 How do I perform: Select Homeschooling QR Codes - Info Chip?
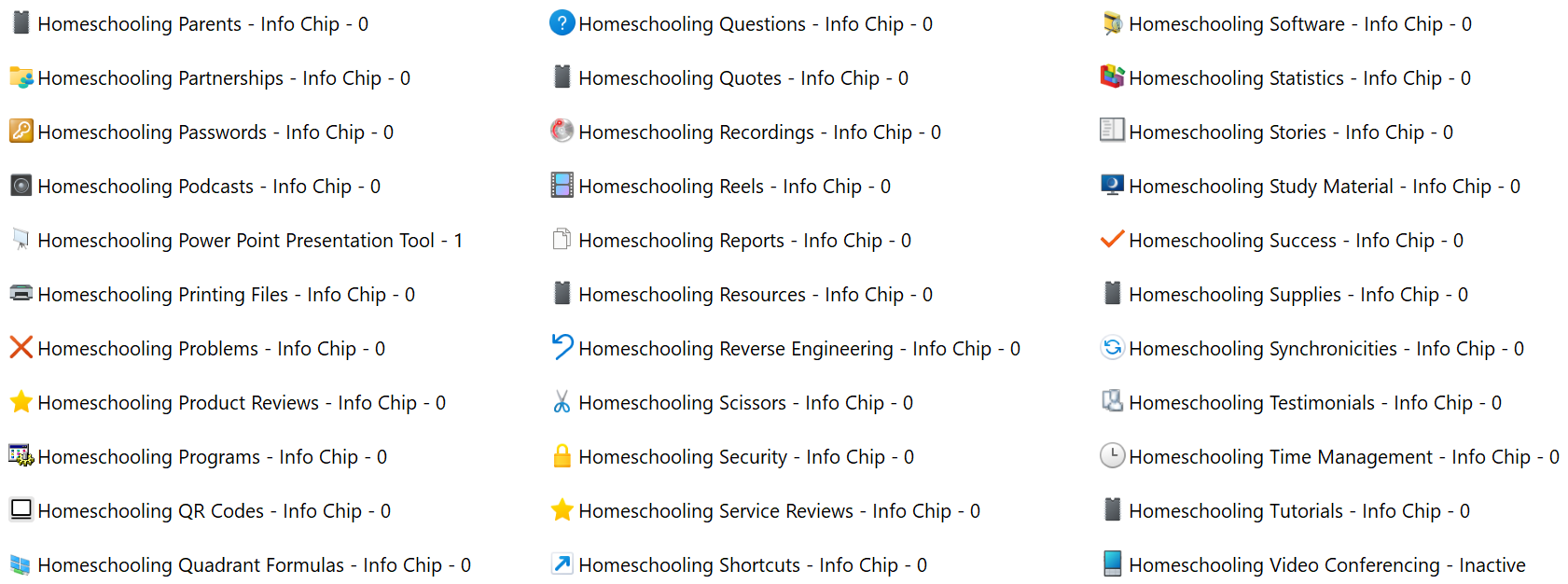pos(214,511)
